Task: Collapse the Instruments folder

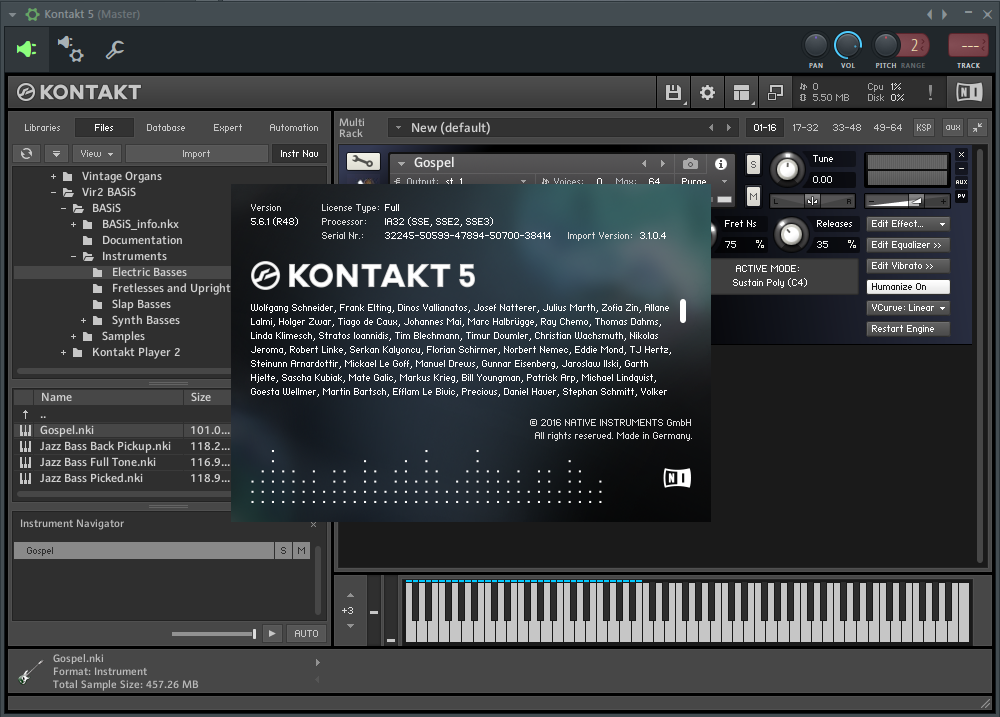Action: coord(73,256)
